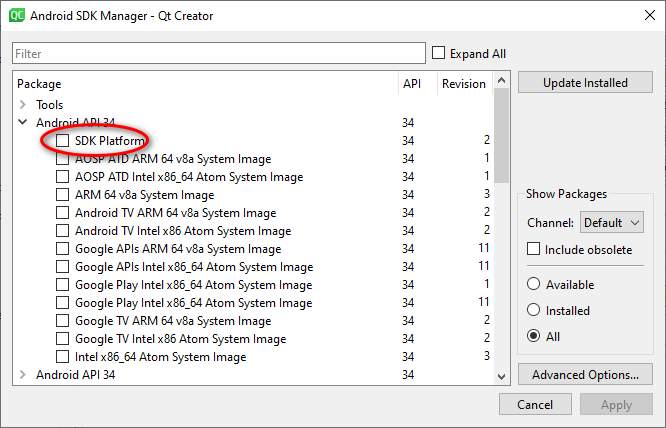Click into the Filter text field

[219, 54]
